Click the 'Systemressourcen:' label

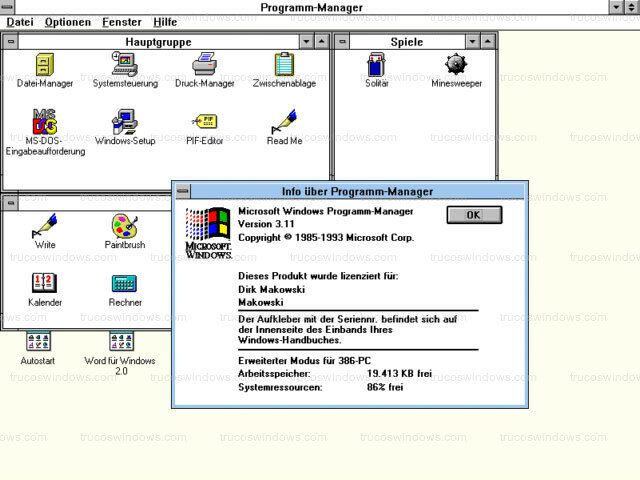tap(280, 387)
